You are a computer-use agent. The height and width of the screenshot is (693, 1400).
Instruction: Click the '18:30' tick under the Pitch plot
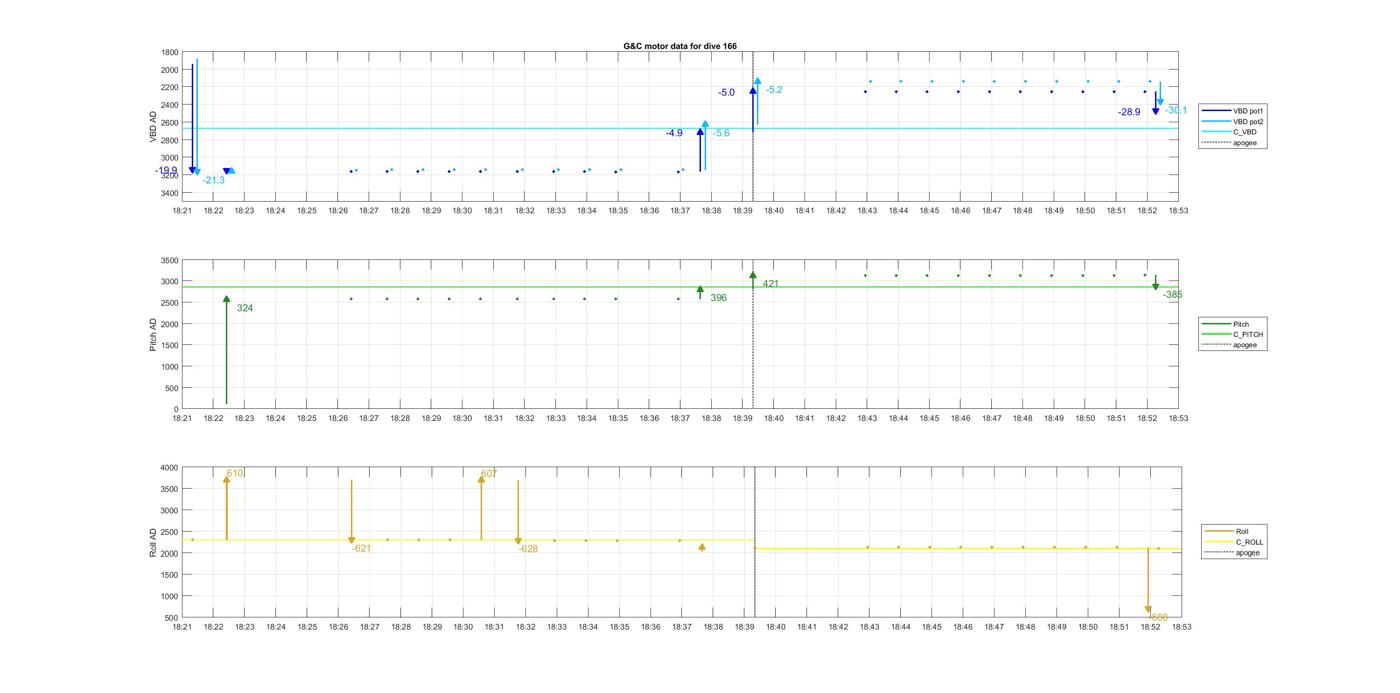462,419
